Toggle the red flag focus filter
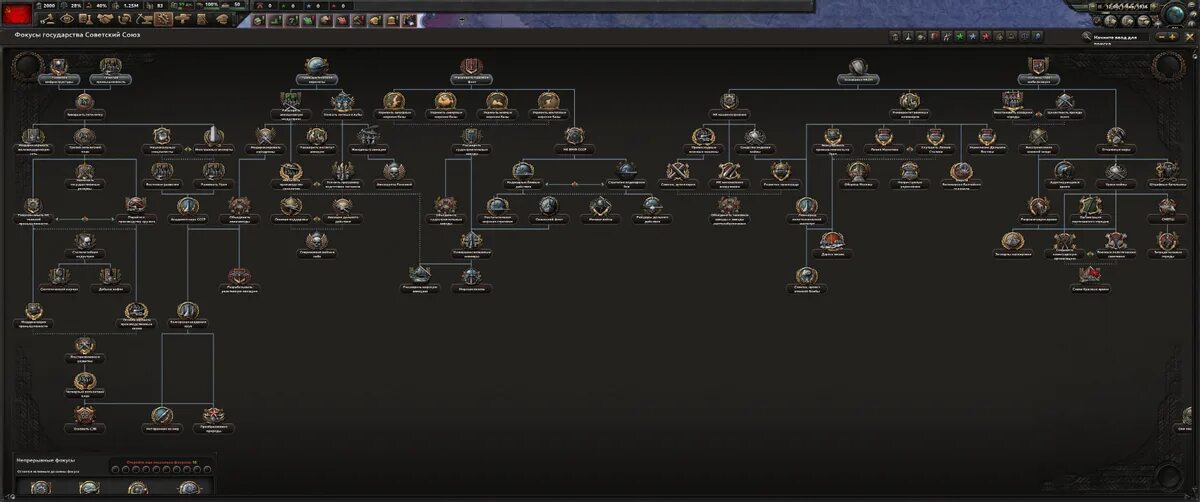 pyautogui.click(x=934, y=36)
